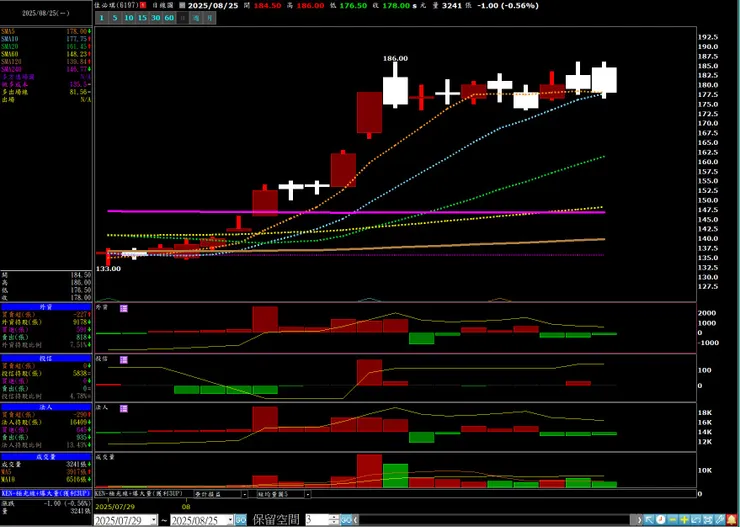The width and height of the screenshot is (740, 527).
Task: Open the start date 2025/07/29 dropdown
Action: [153, 520]
